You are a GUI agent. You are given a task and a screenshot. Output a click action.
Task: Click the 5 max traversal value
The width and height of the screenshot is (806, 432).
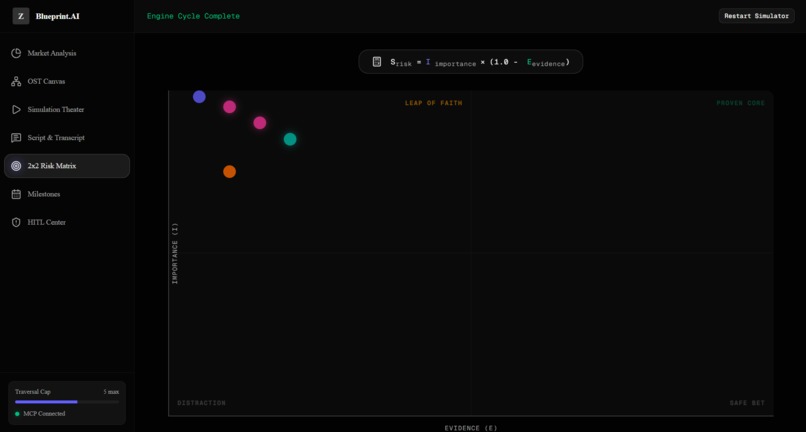click(x=111, y=392)
